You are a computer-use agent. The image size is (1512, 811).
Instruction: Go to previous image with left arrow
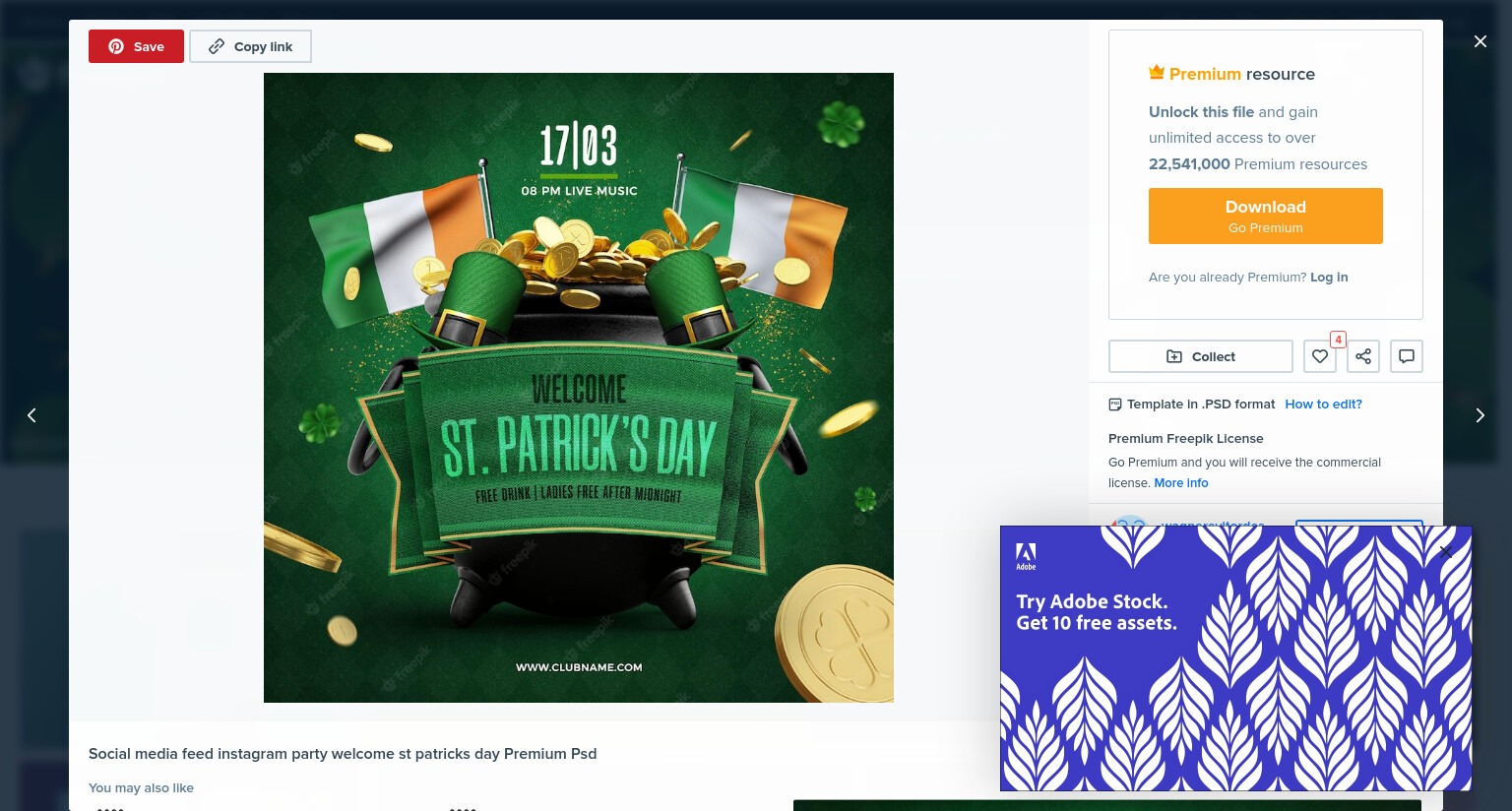point(31,415)
